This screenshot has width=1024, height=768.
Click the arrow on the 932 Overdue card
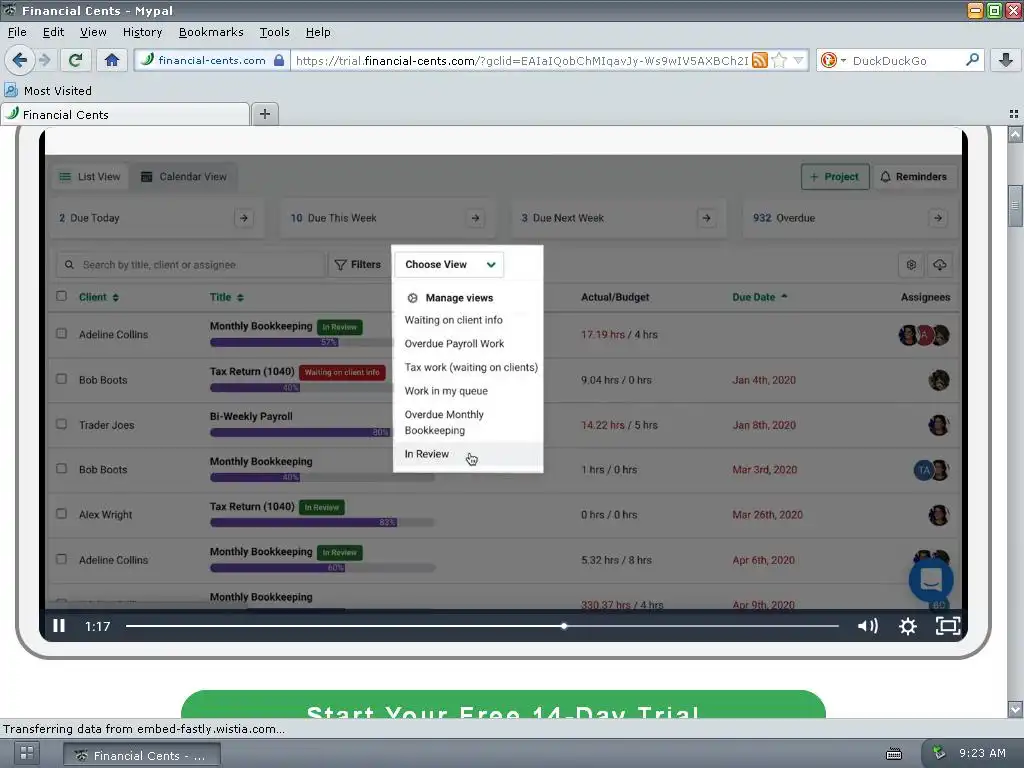click(x=938, y=218)
